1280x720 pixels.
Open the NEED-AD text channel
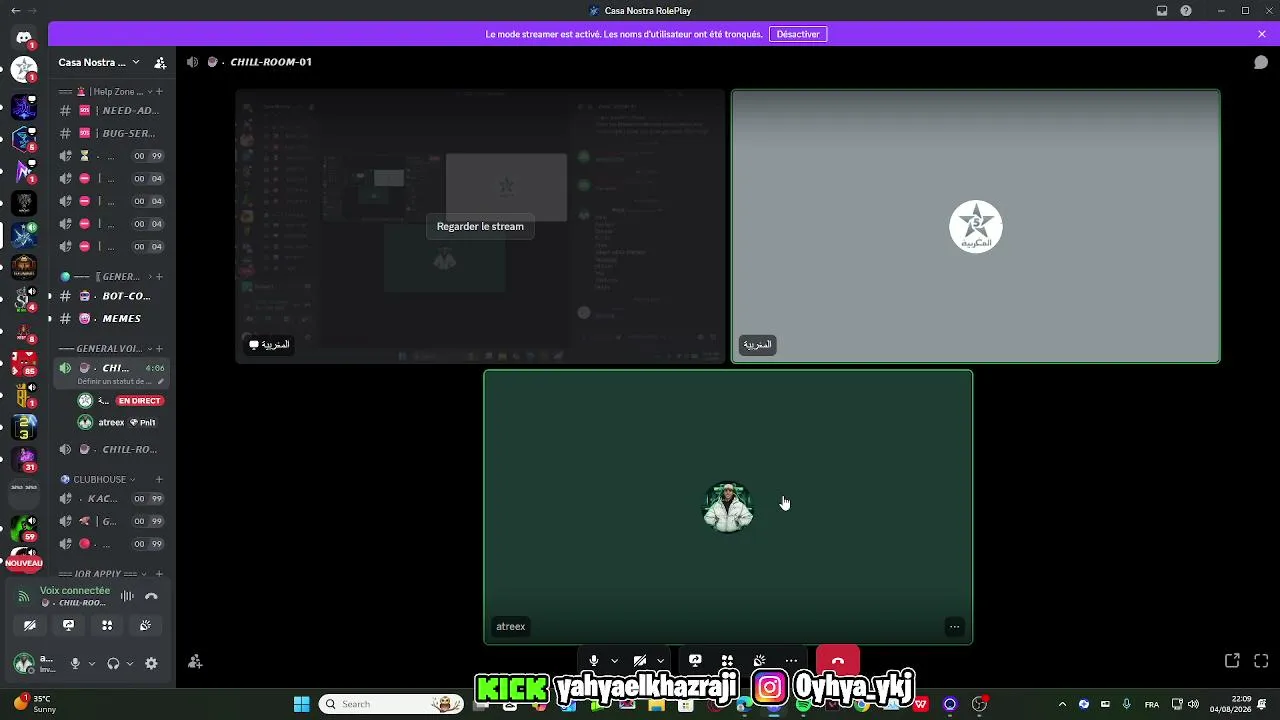110,111
